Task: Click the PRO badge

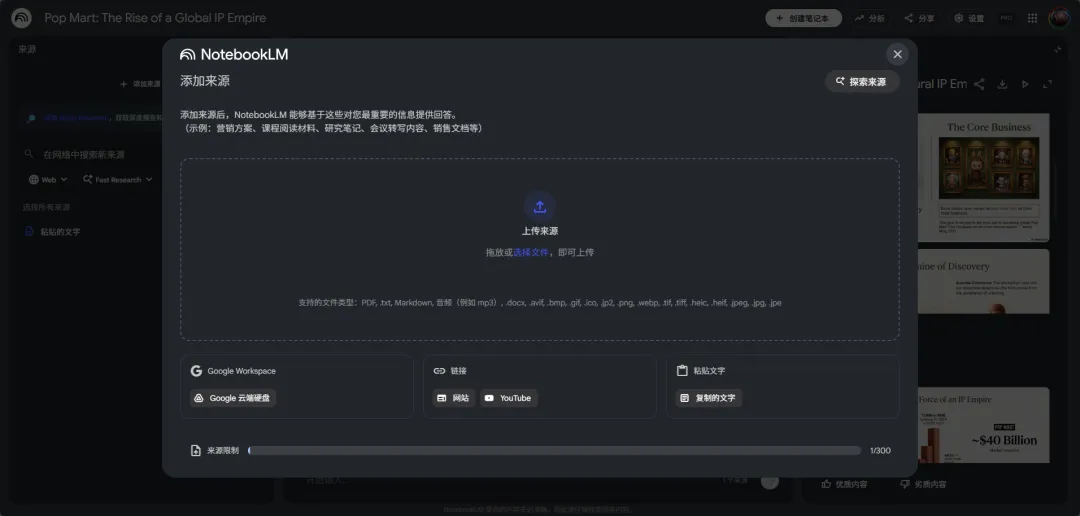Action: tap(1006, 19)
